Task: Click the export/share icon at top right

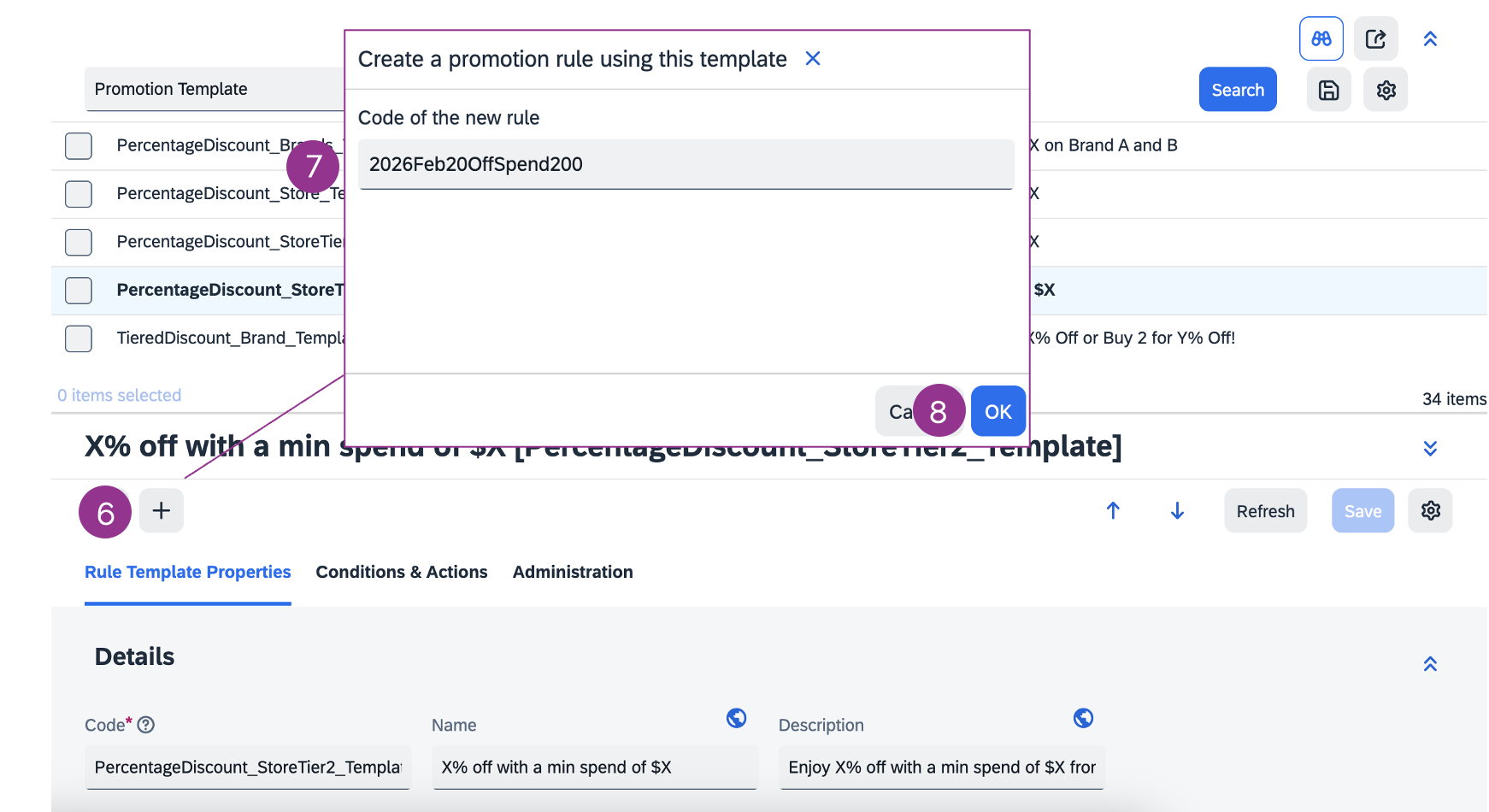Action: coord(1375,39)
